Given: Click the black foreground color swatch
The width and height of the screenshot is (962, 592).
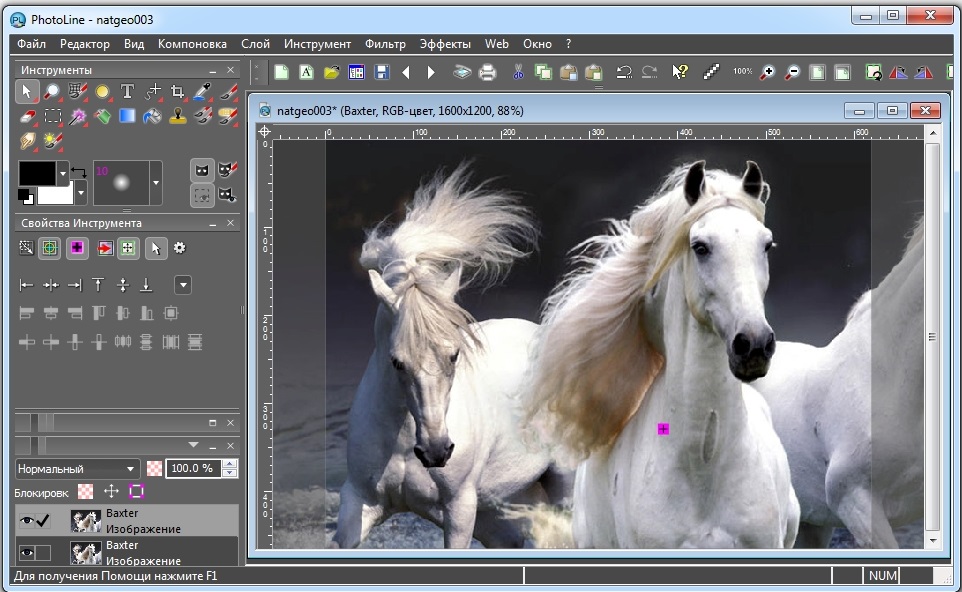Looking at the screenshot, I should pos(37,172).
